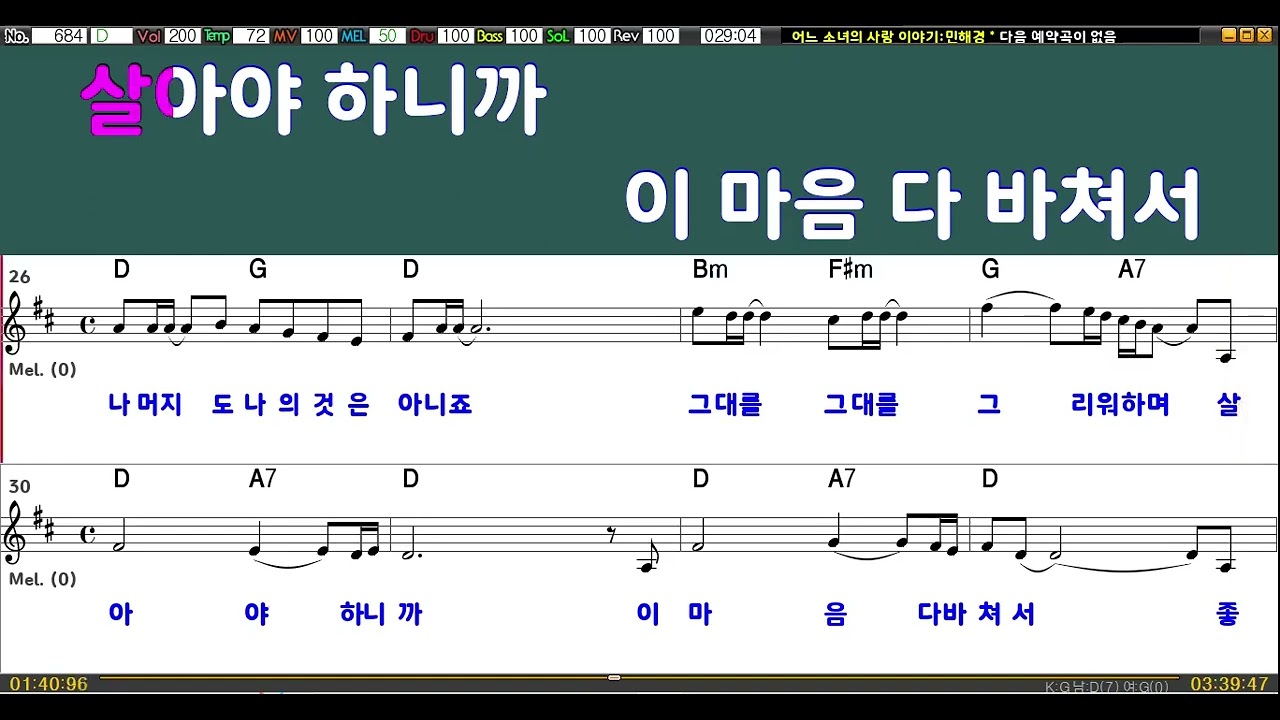Click the playback progress slider handle
1280x720 pixels.
click(614, 678)
